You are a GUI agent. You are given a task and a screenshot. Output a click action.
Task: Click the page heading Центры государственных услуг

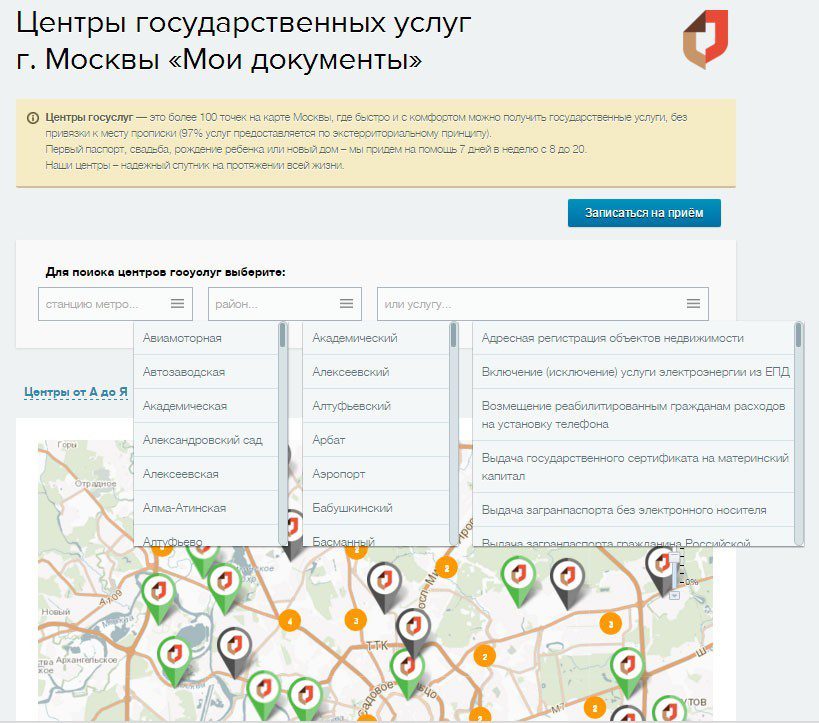coord(244,23)
